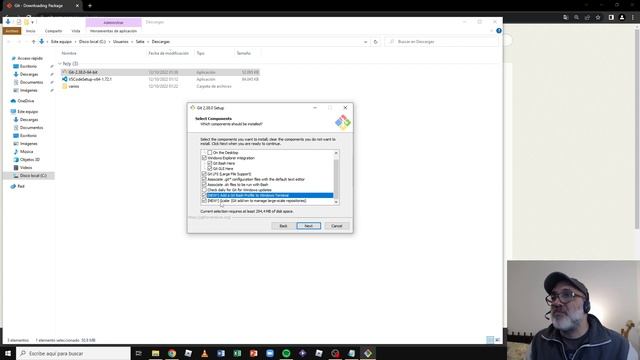
Task: Click the taskbar search box
Action: click(x=73, y=353)
